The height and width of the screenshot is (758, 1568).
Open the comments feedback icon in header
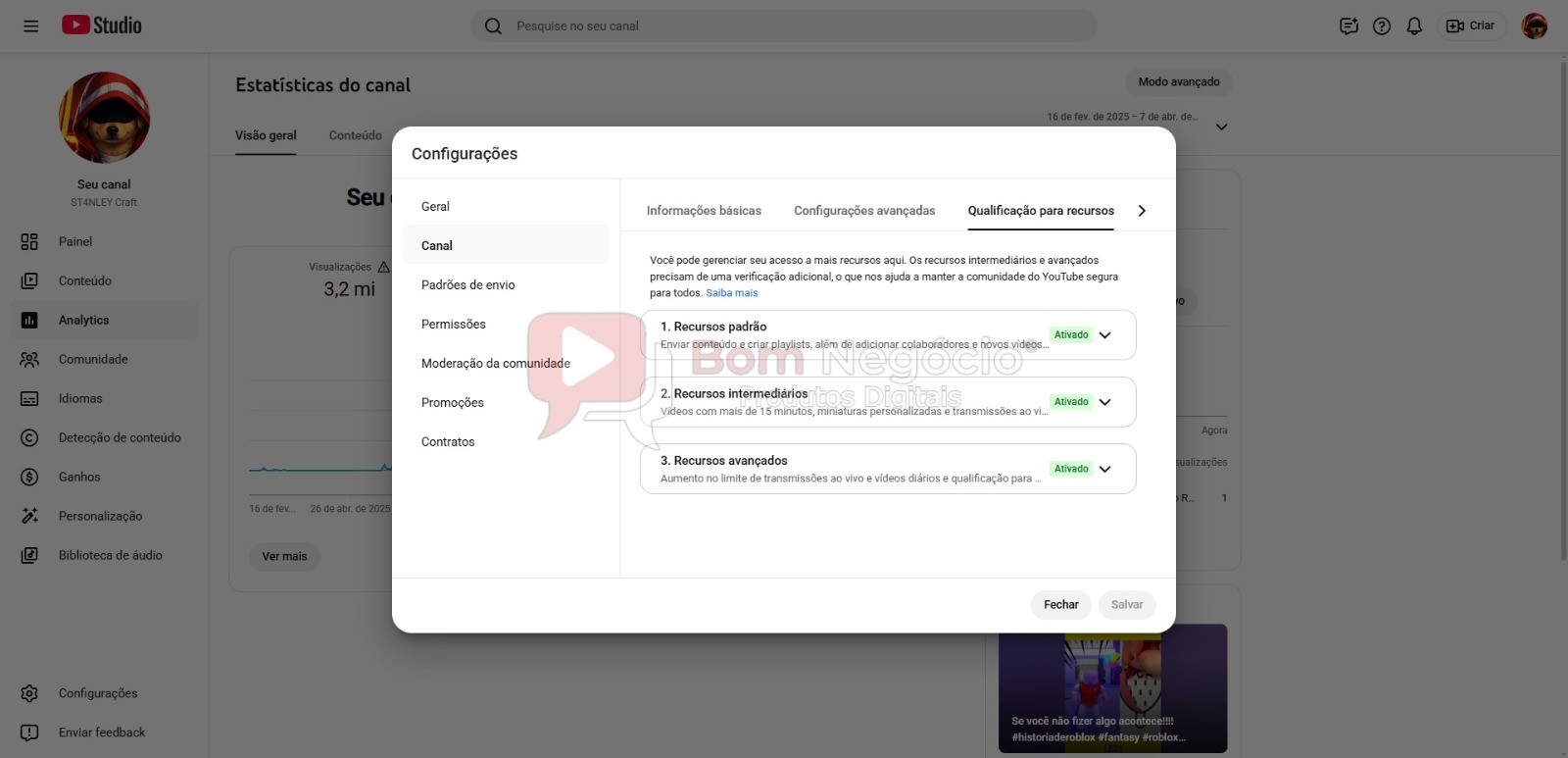click(1348, 26)
